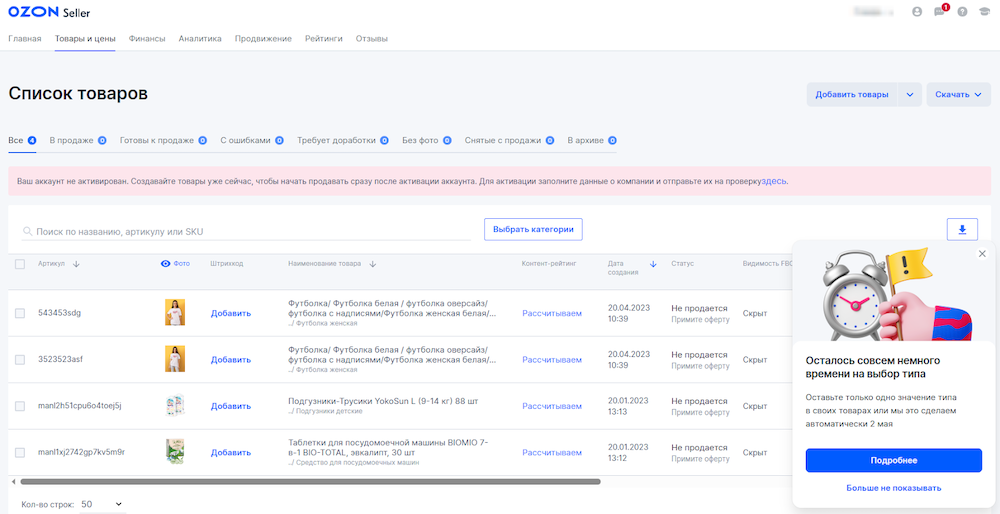This screenshot has height=514, width=1000.
Task: Click the help question mark icon
Action: tap(962, 12)
